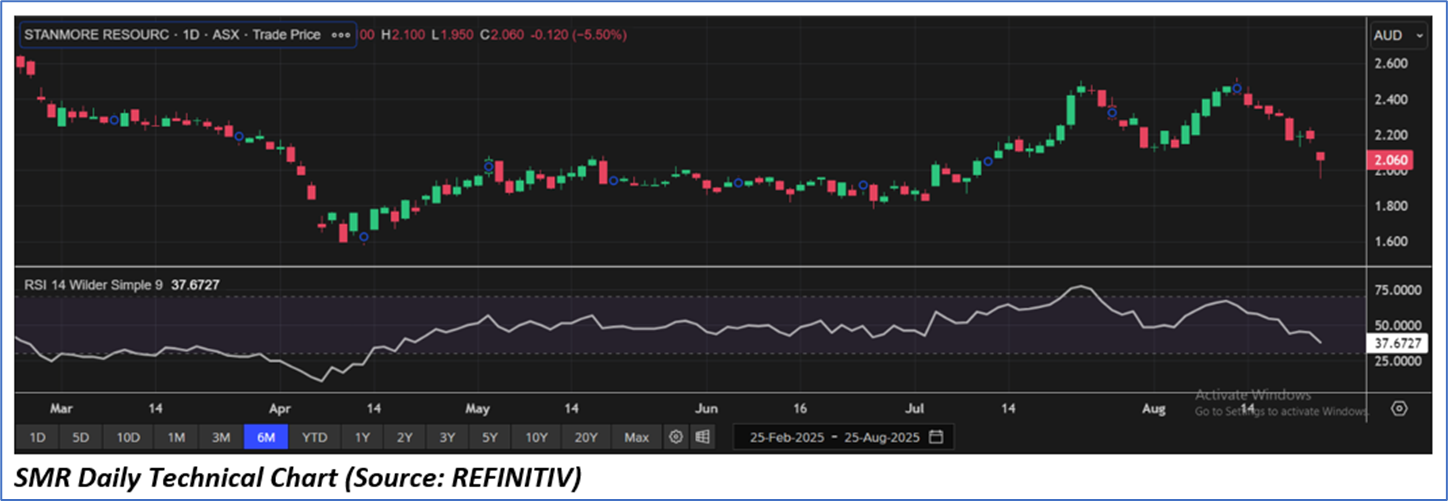Switch to the YTD time range
This screenshot has width=1448, height=501.
[315, 437]
